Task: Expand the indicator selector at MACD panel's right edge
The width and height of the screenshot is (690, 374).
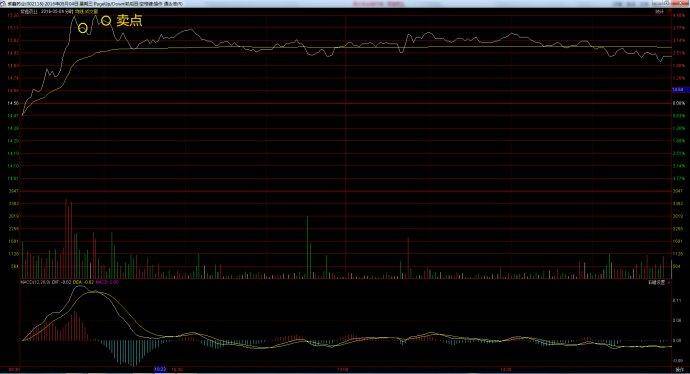Action: point(659,283)
